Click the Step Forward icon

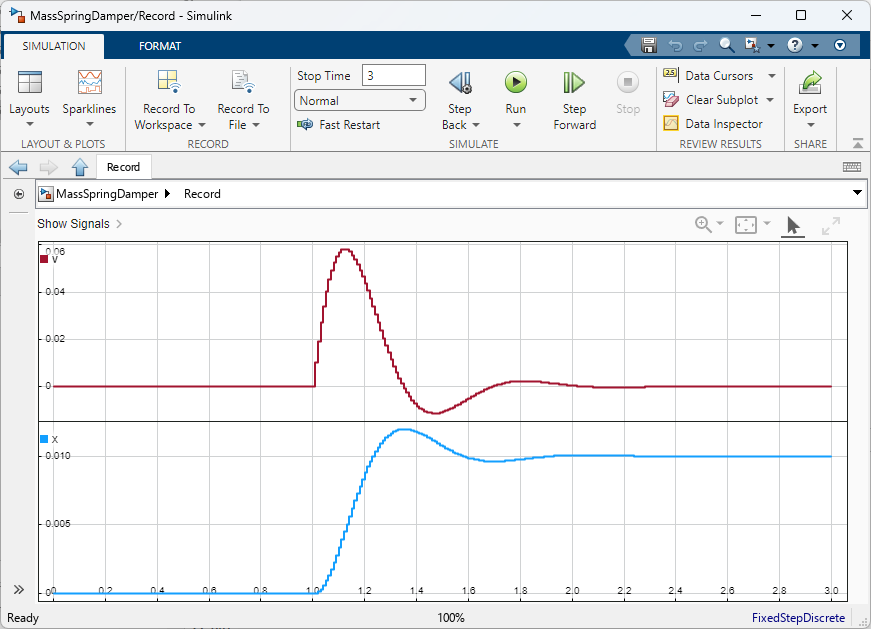tap(574, 83)
